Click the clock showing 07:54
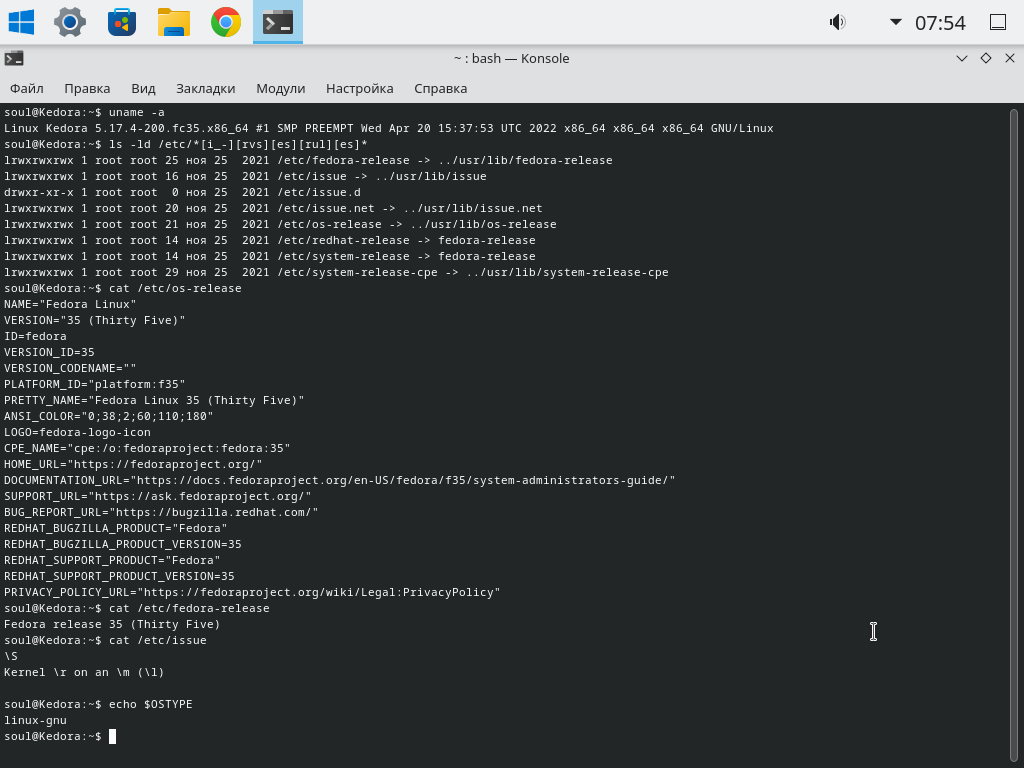Image resolution: width=1024 pixels, height=768 pixels. pos(940,23)
